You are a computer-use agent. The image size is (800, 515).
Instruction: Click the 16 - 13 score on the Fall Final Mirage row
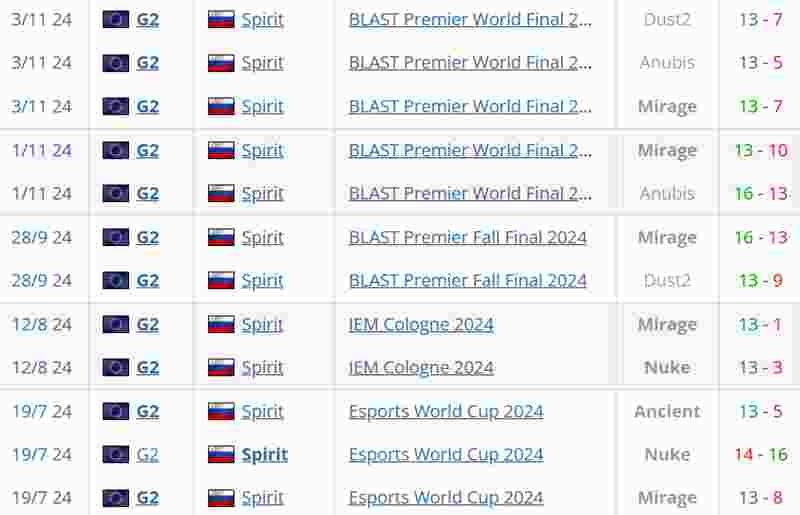click(761, 237)
